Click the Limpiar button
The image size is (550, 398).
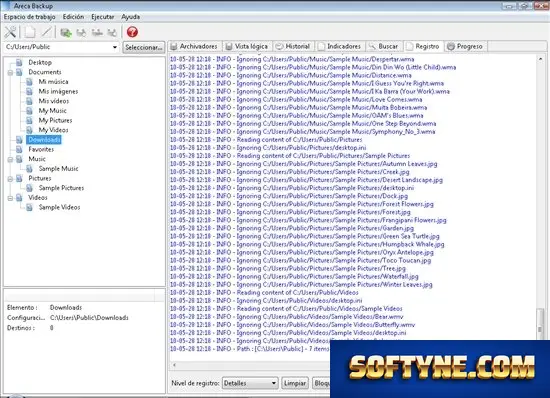click(x=295, y=383)
